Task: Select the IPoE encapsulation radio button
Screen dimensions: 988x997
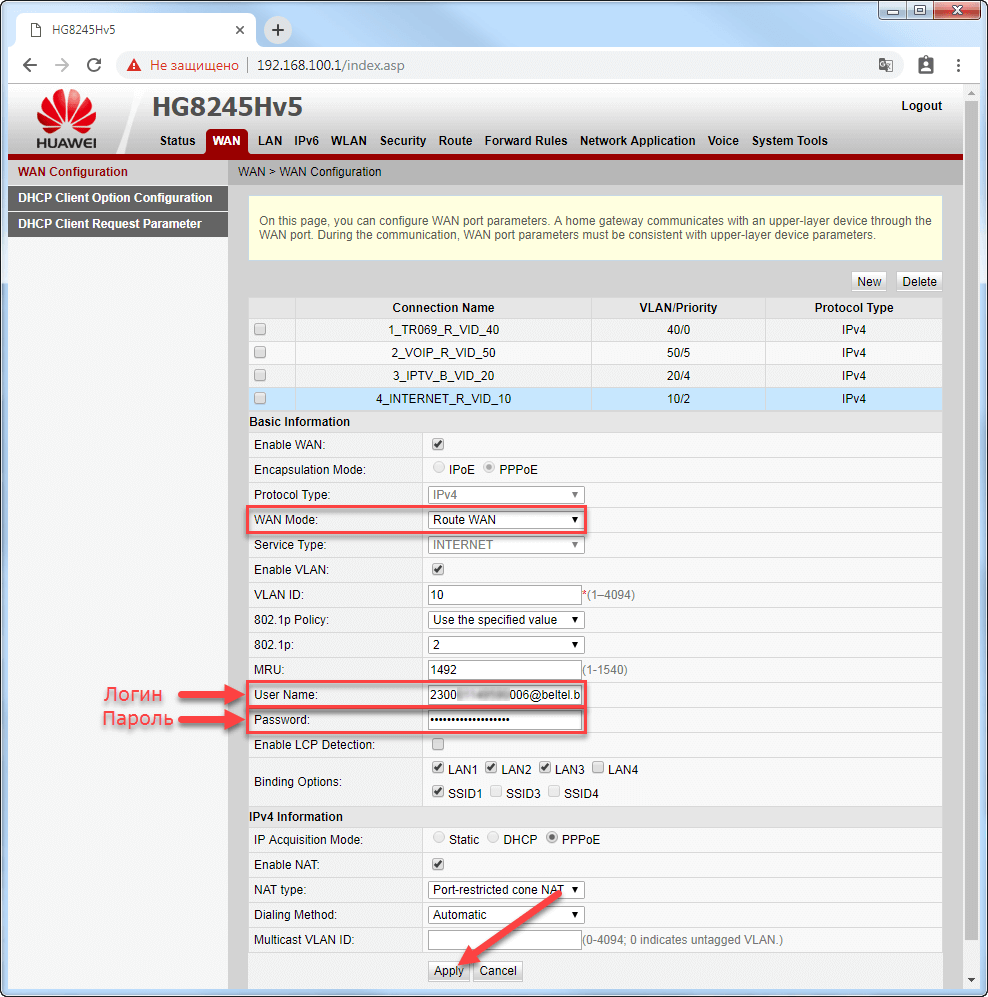Action: tap(438, 469)
